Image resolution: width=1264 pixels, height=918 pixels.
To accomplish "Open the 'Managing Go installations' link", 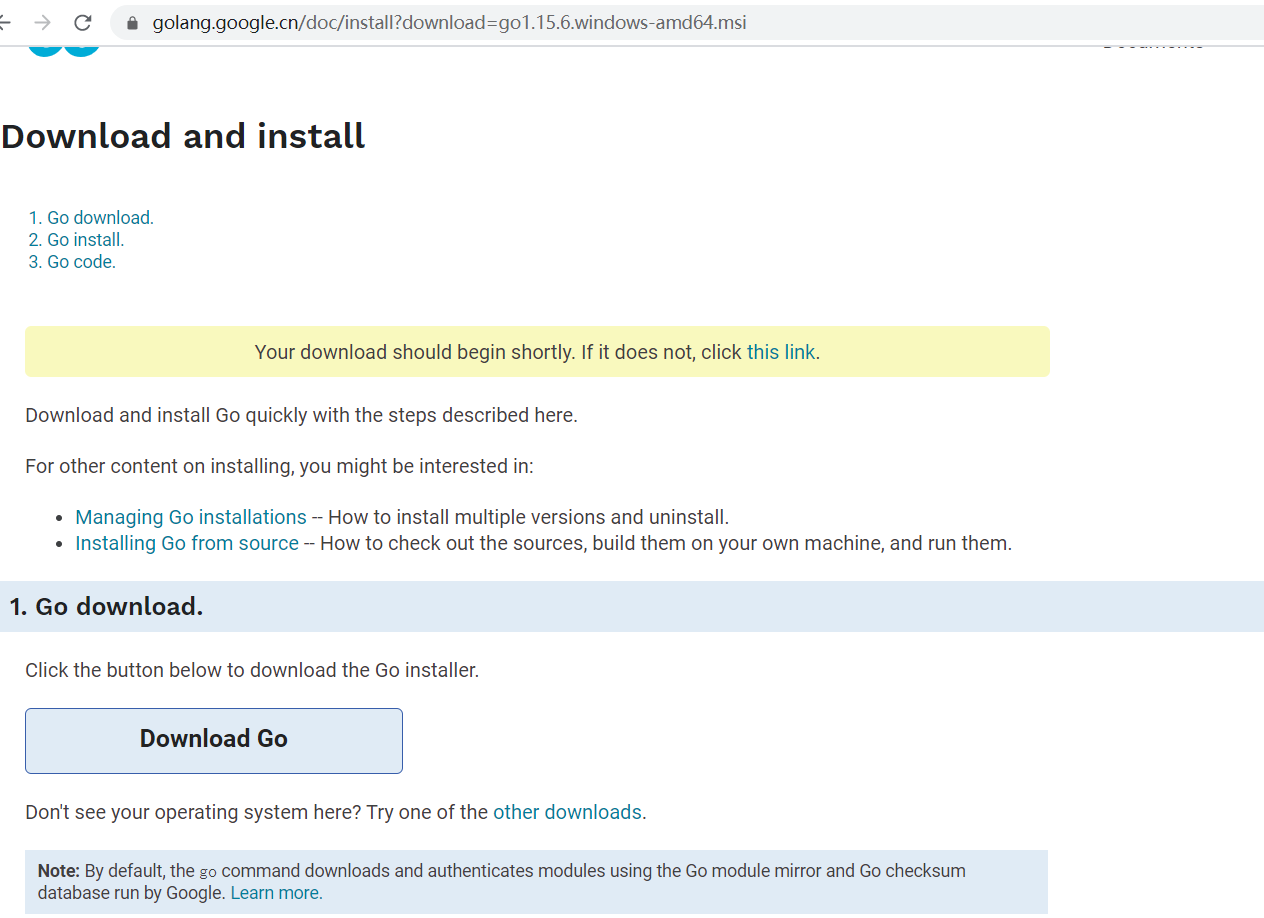I will click(191, 517).
